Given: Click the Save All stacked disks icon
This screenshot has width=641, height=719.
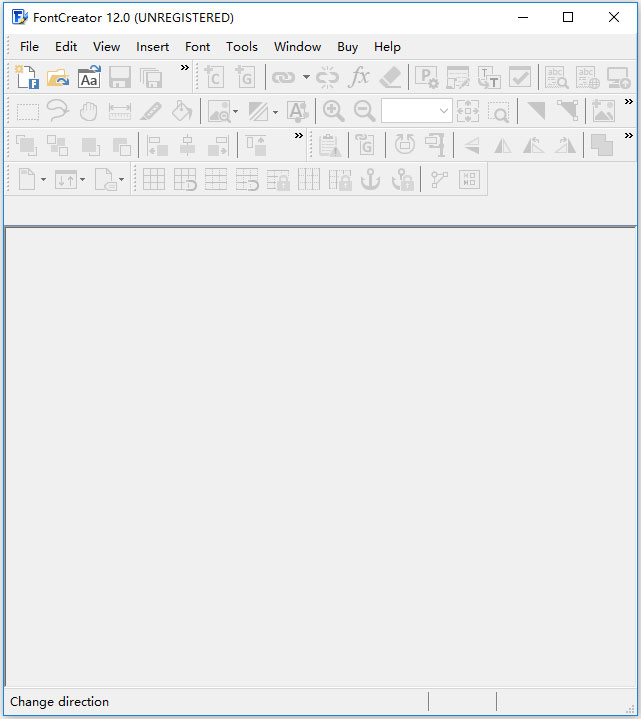Looking at the screenshot, I should coord(151,77).
